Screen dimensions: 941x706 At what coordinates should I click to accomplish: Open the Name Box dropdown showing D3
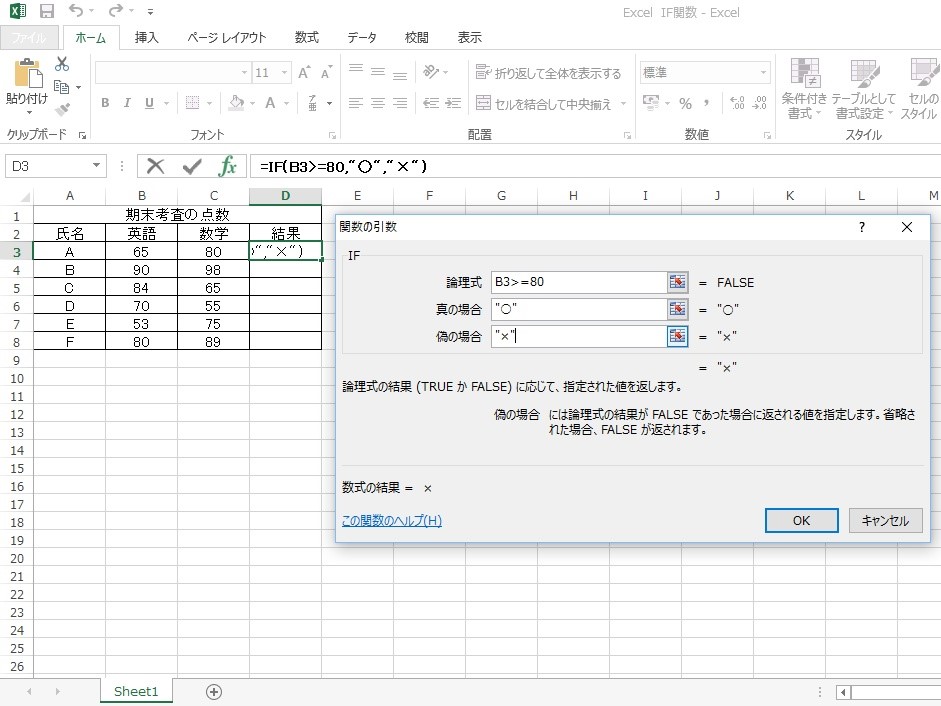[x=97, y=166]
